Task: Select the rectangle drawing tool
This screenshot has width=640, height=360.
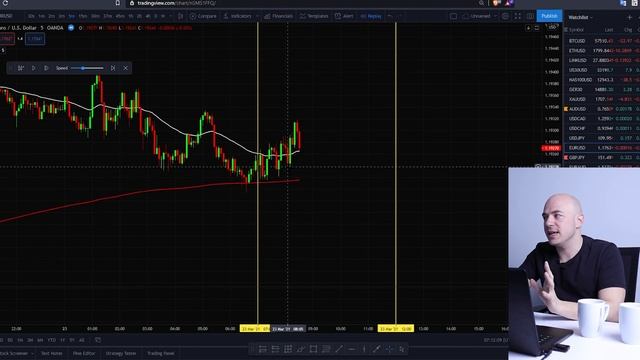Action: (313, 349)
